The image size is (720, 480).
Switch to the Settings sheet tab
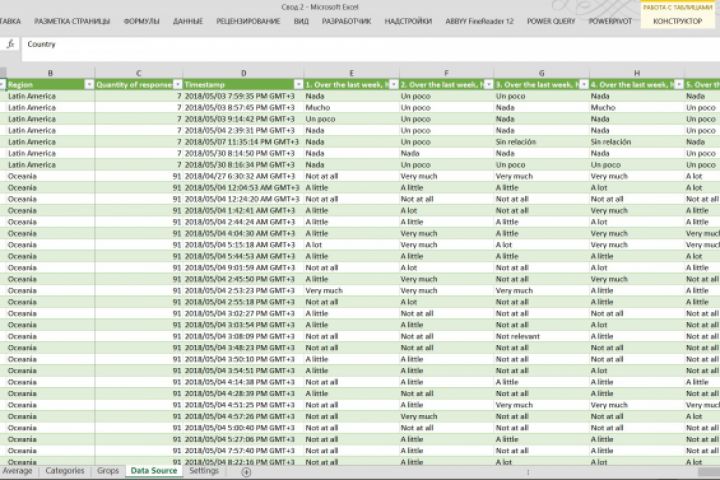(x=204, y=471)
